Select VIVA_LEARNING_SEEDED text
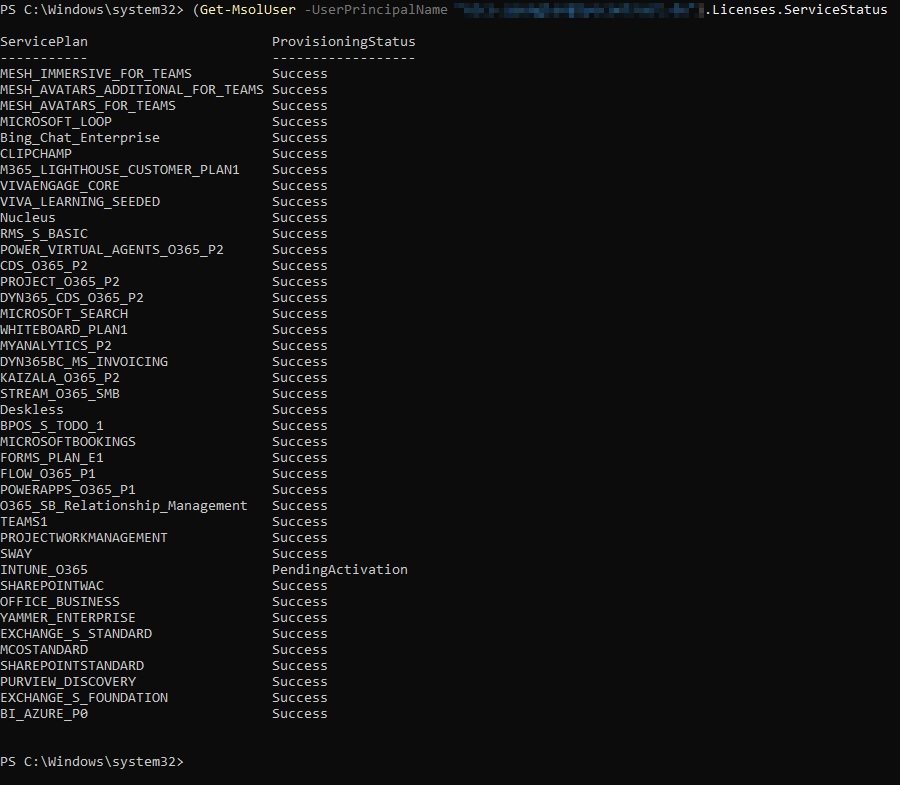 tap(80, 202)
